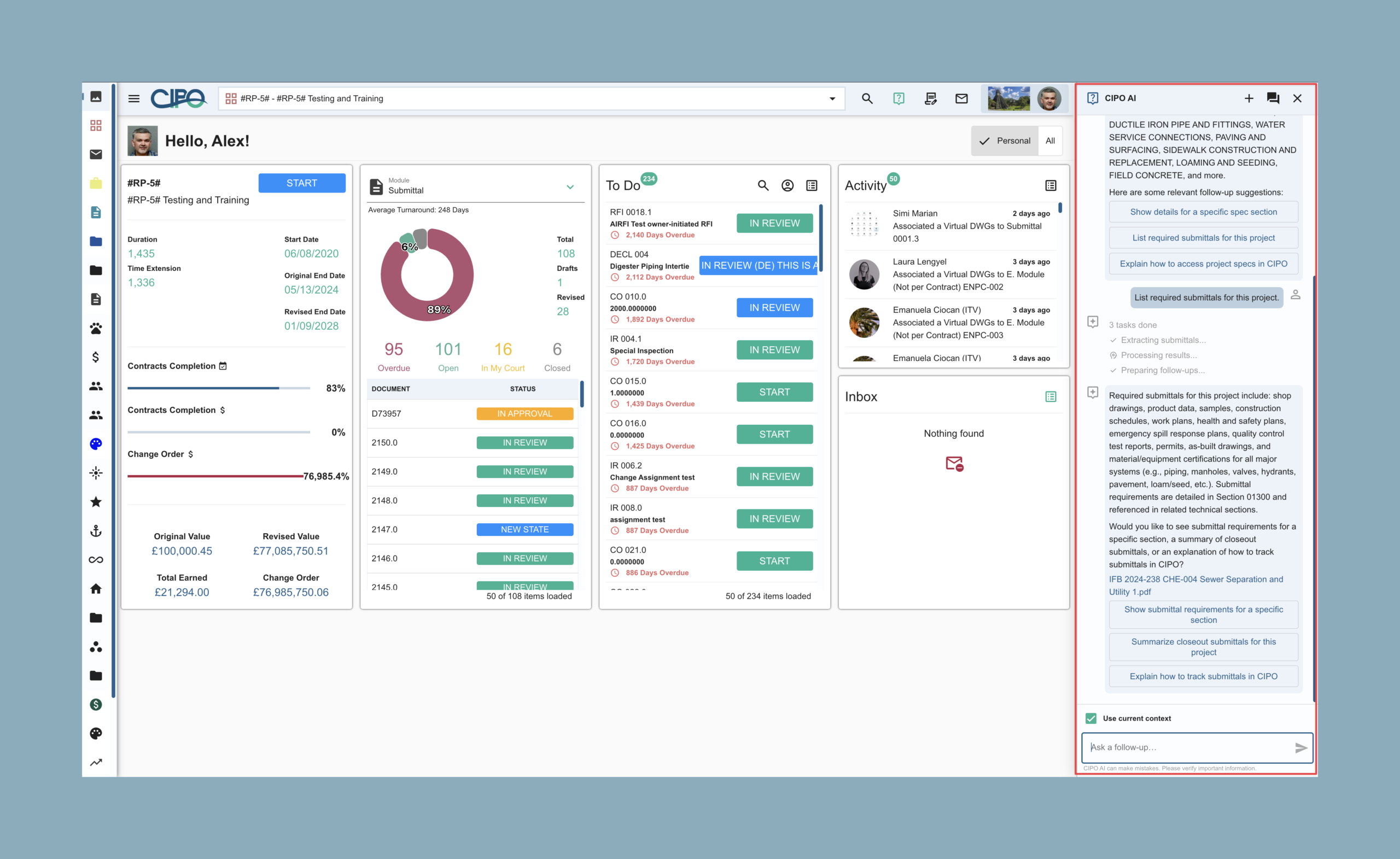Click IN REVIEW for RFI 0018.1
Viewport: 1400px width, 859px height.
point(774,223)
